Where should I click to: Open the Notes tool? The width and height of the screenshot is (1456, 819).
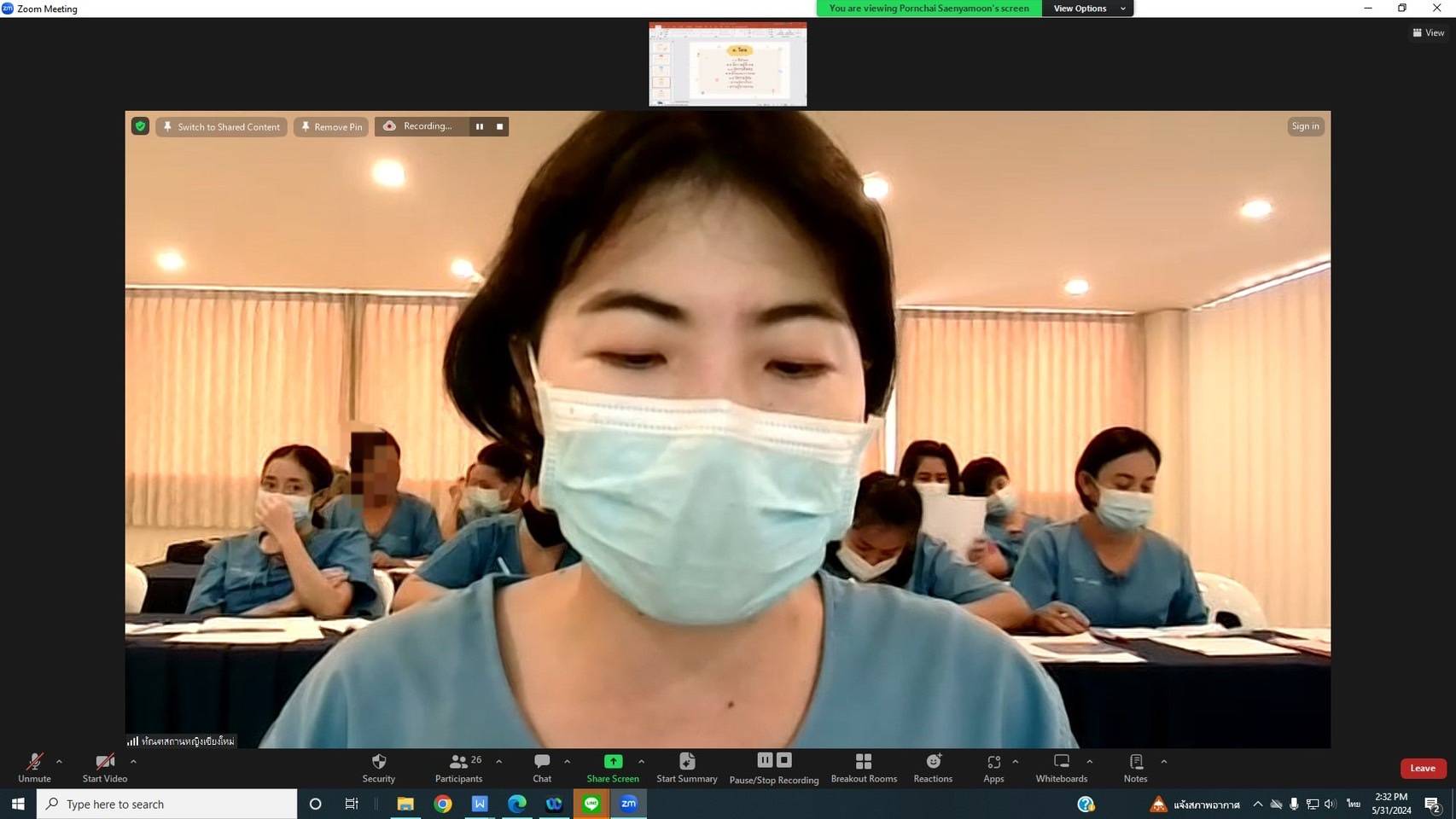1135,762
